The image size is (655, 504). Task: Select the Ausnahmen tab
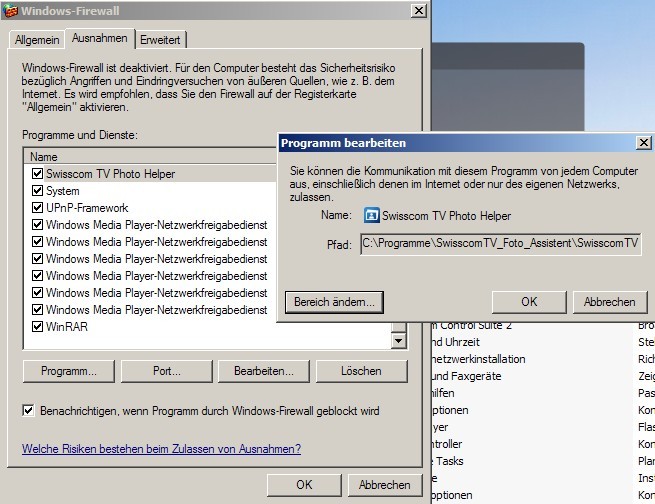click(x=99, y=38)
